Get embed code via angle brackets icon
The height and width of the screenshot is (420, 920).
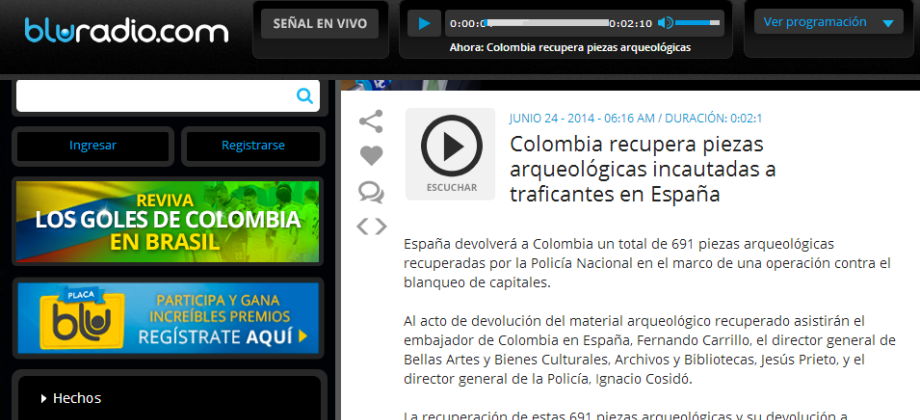372,226
